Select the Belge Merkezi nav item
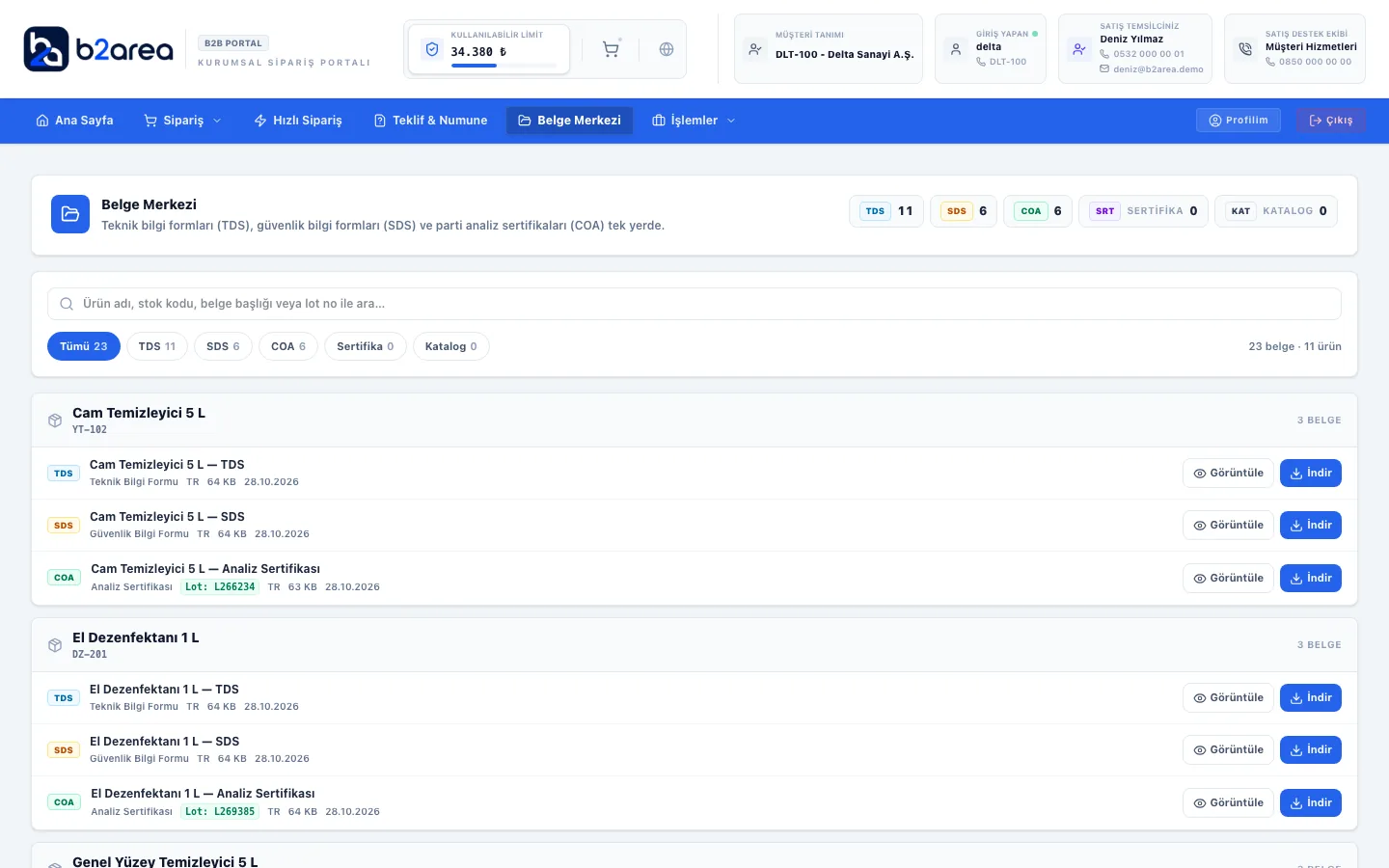This screenshot has width=1389, height=868. tap(569, 121)
